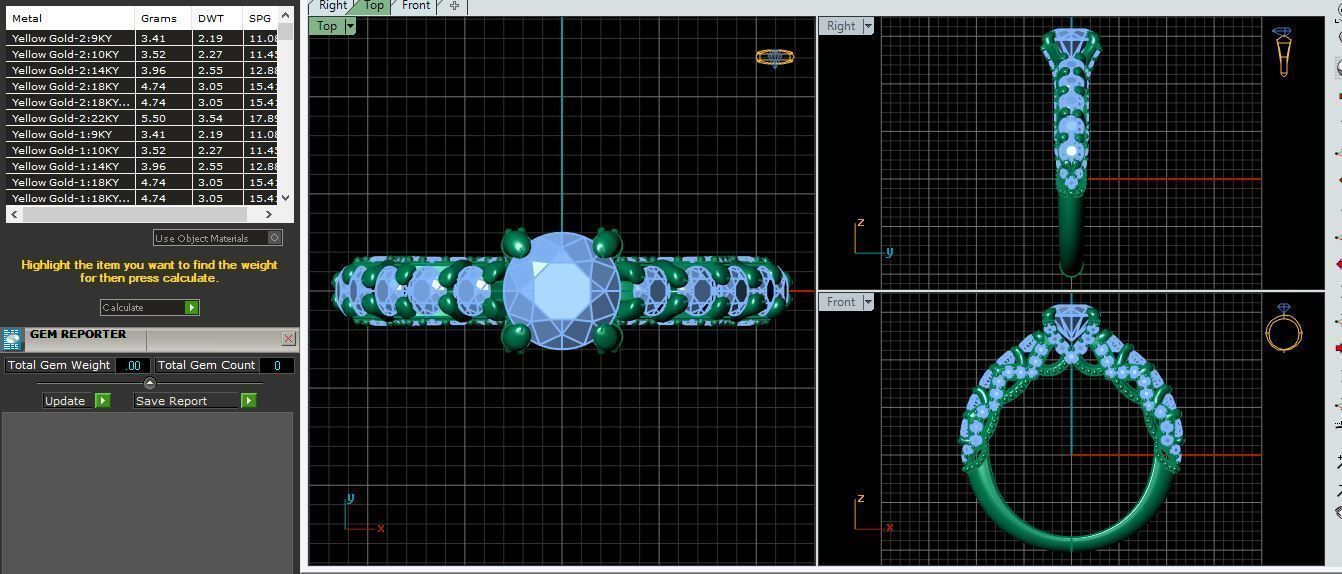Add a new viewport tab with plus
Viewport: 1342px width, 574px height.
(x=454, y=6)
